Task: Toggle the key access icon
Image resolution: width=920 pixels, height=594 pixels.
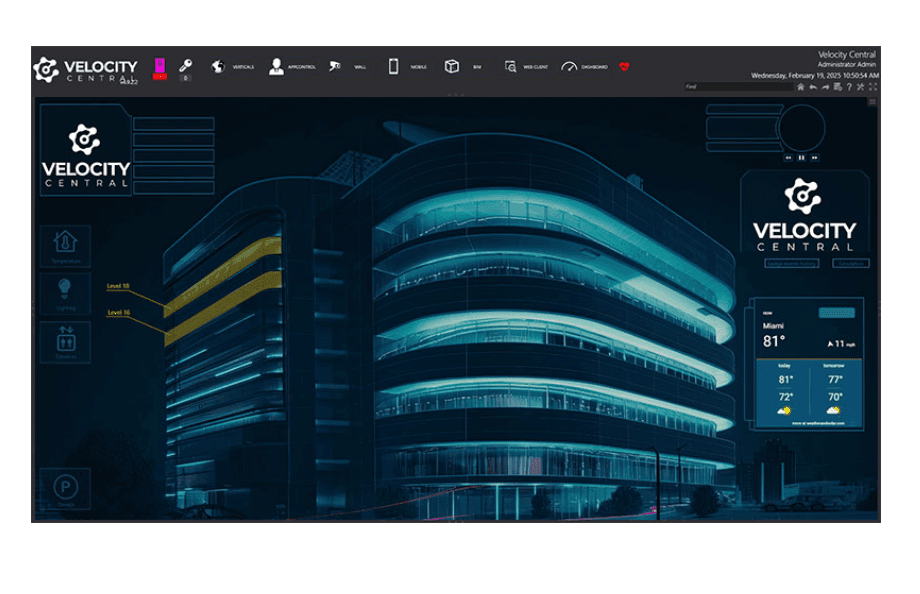Action: tap(185, 64)
